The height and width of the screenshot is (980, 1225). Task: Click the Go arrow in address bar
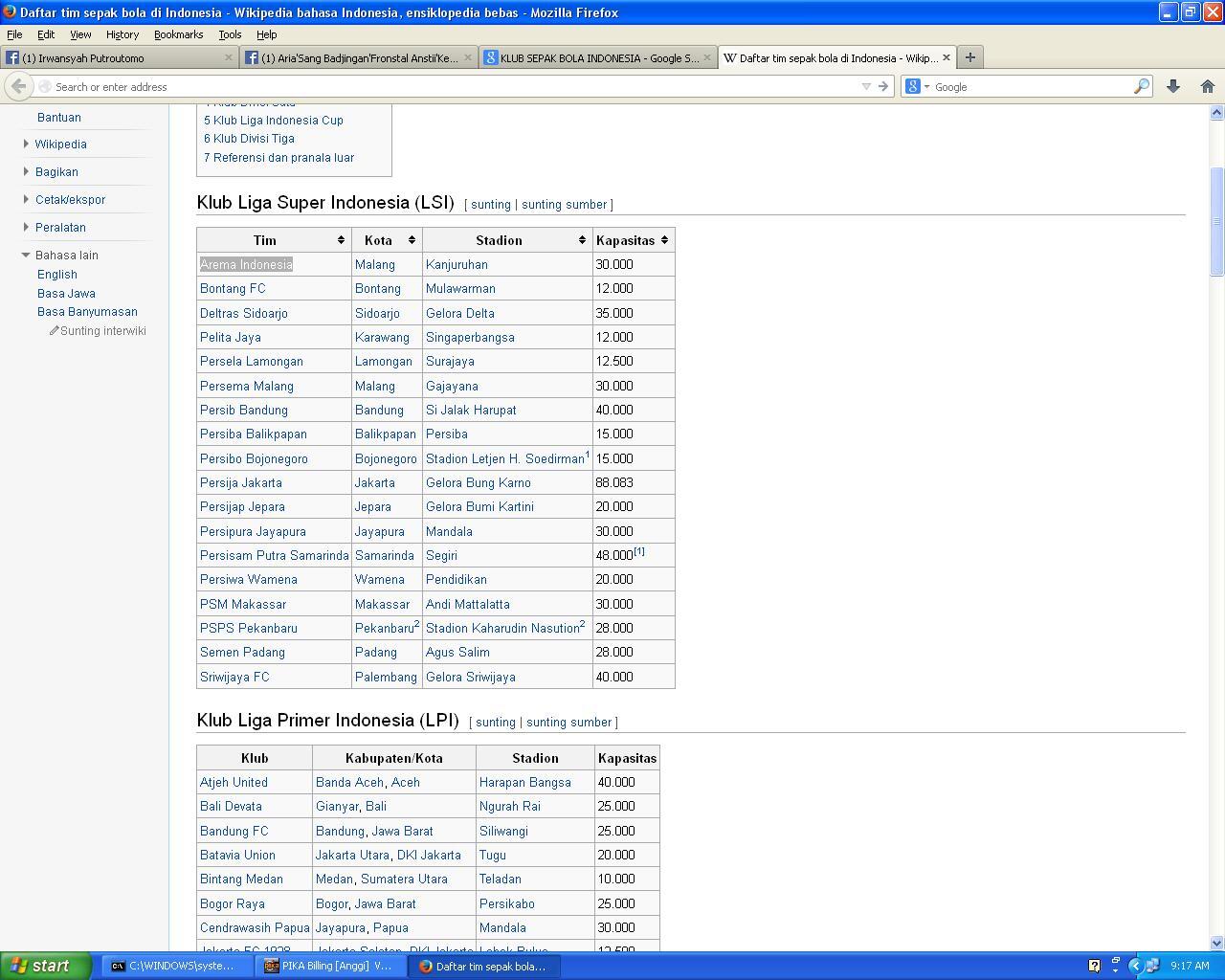pyautogui.click(x=883, y=86)
